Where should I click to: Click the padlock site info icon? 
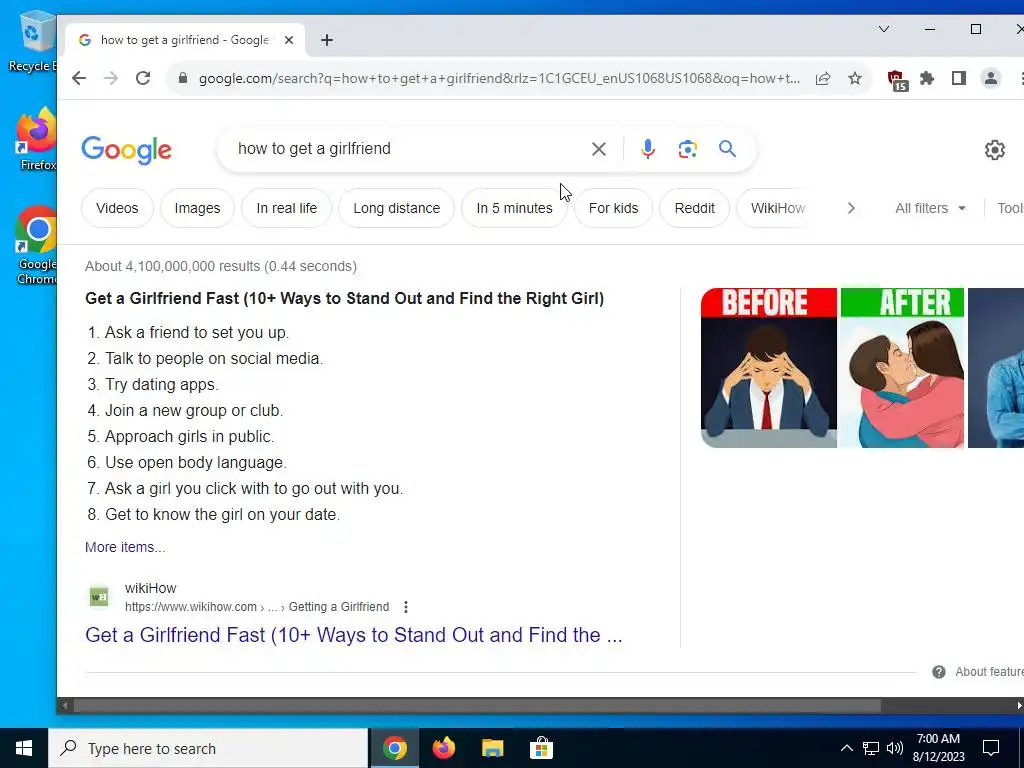click(183, 78)
